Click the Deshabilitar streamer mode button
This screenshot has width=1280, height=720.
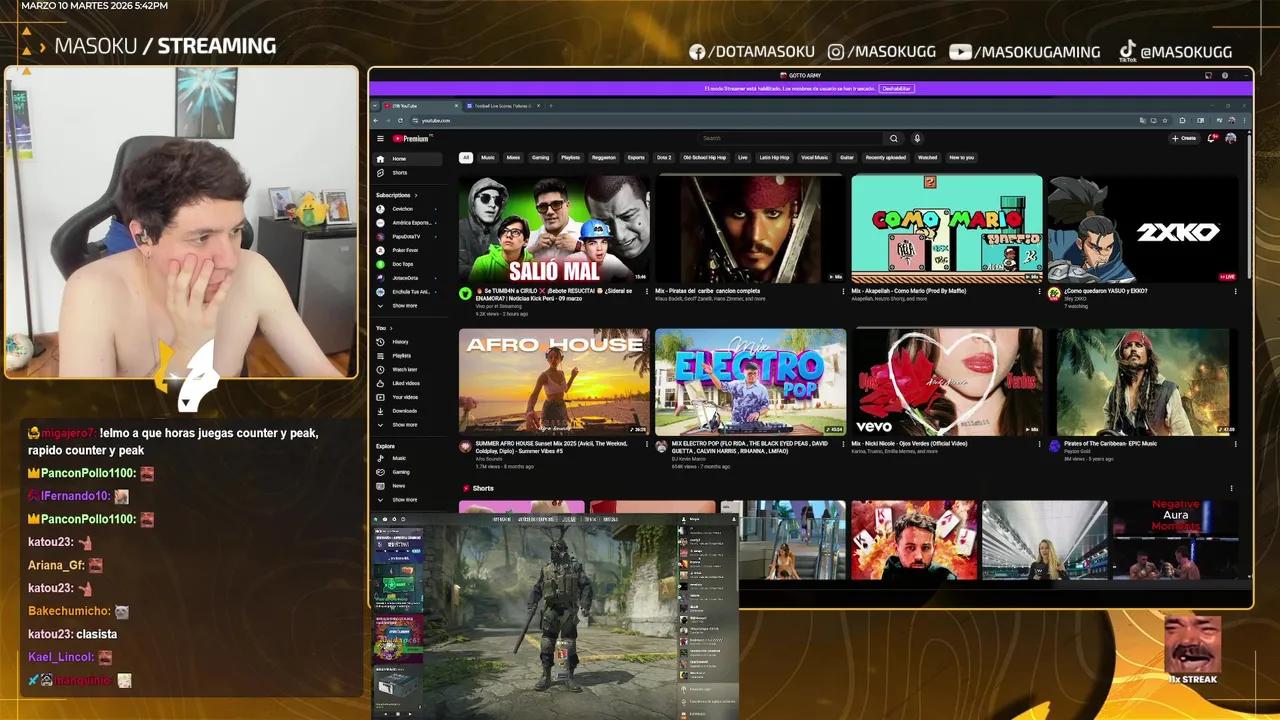coord(897,88)
